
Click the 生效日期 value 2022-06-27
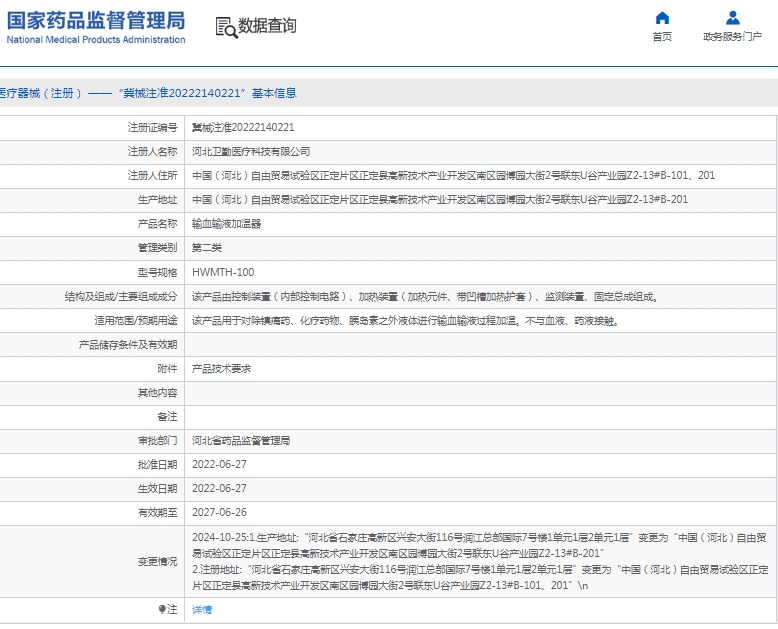[x=219, y=489]
